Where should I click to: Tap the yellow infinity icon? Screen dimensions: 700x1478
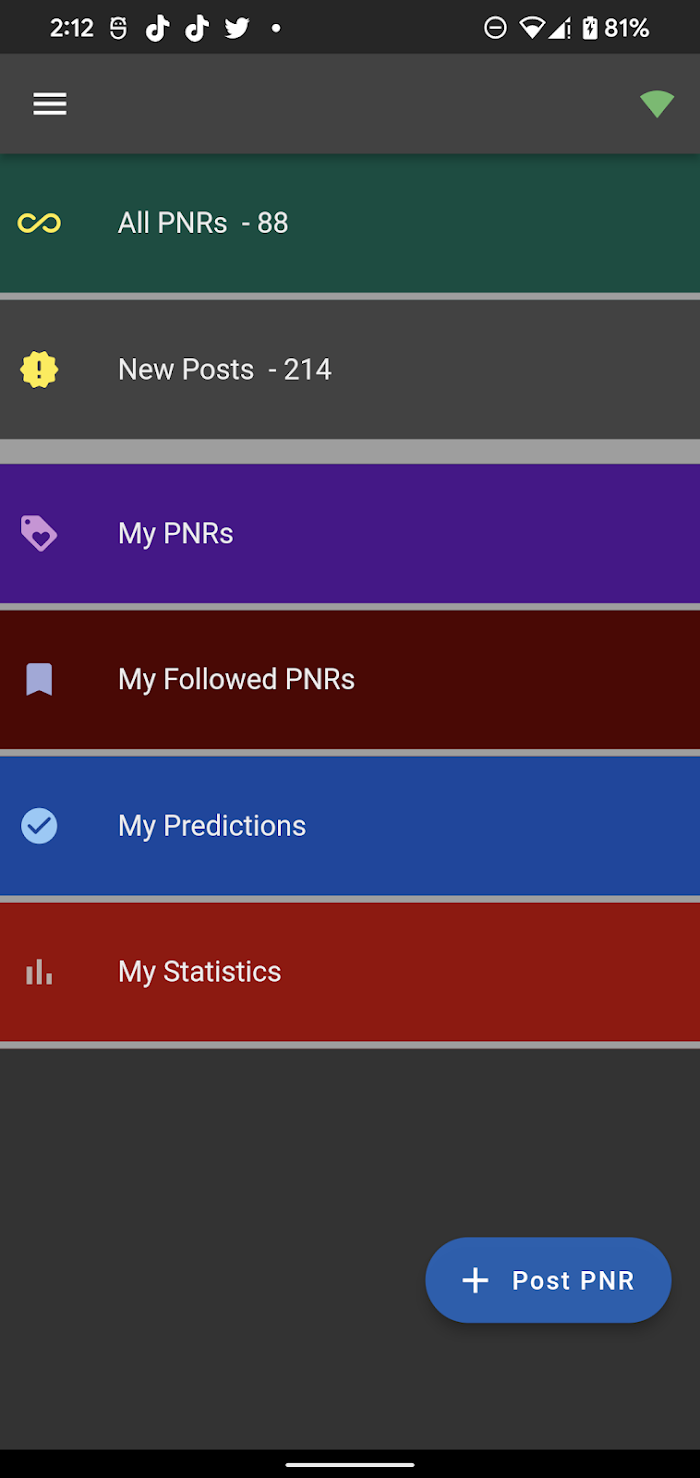(x=39, y=223)
